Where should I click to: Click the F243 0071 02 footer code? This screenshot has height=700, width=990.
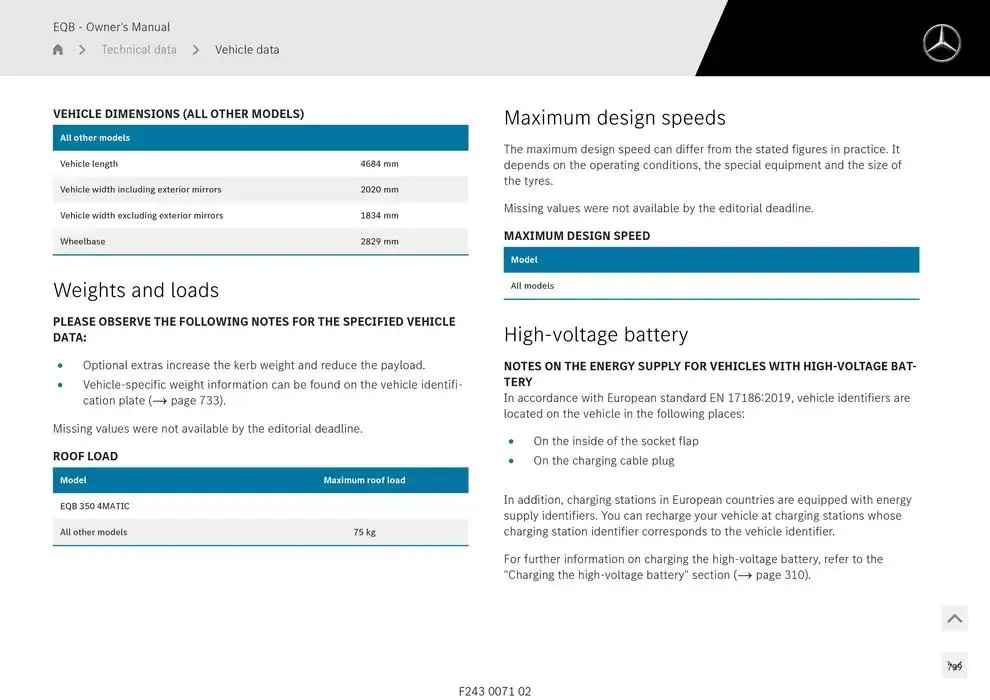point(495,691)
